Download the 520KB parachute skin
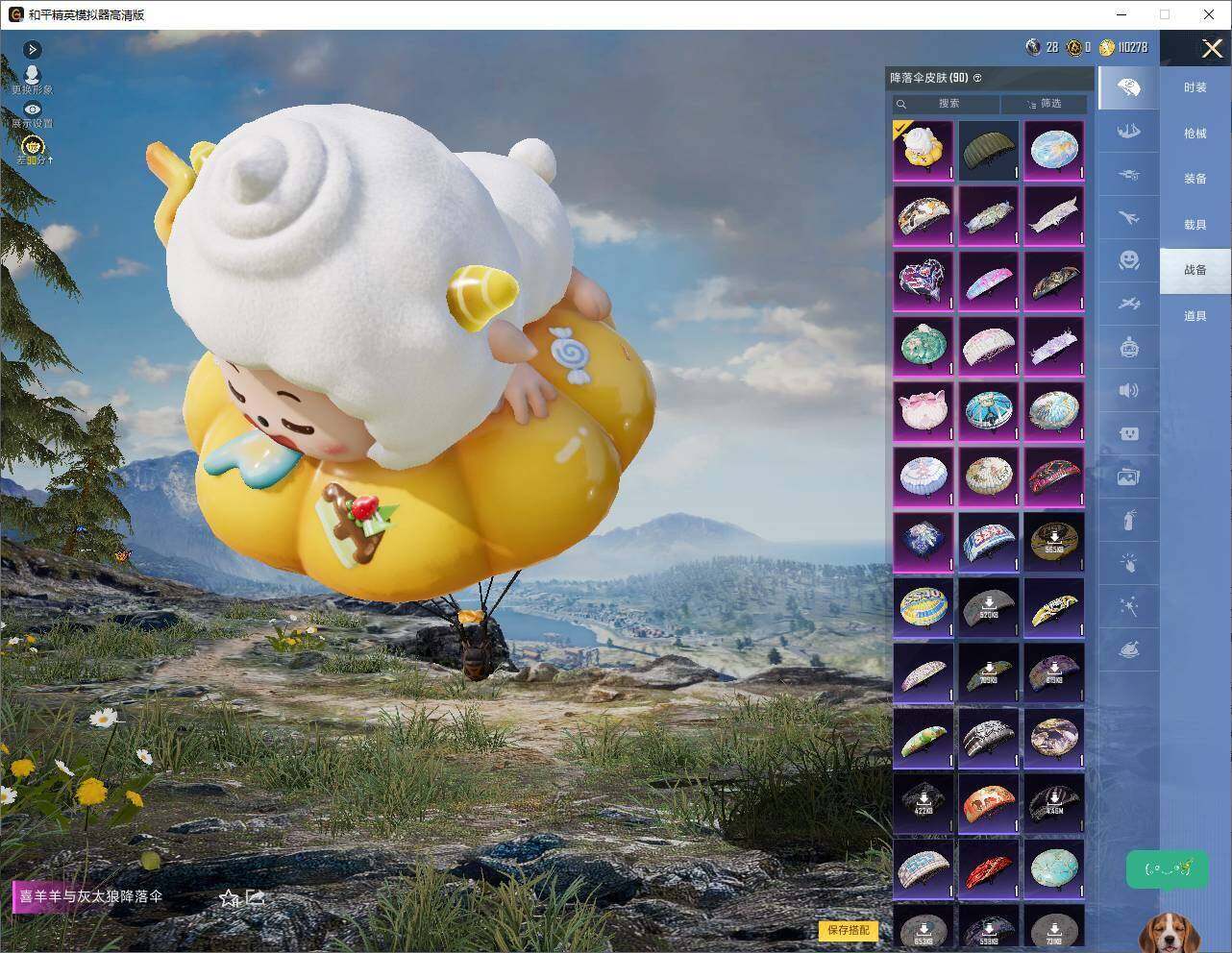 point(989,608)
